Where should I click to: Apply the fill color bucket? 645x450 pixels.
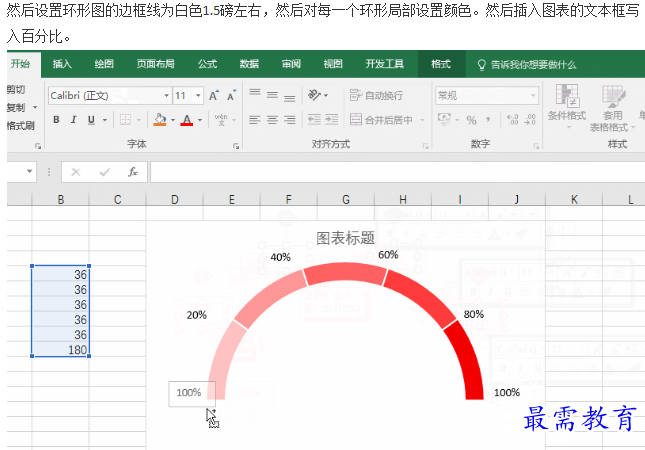tap(160, 120)
